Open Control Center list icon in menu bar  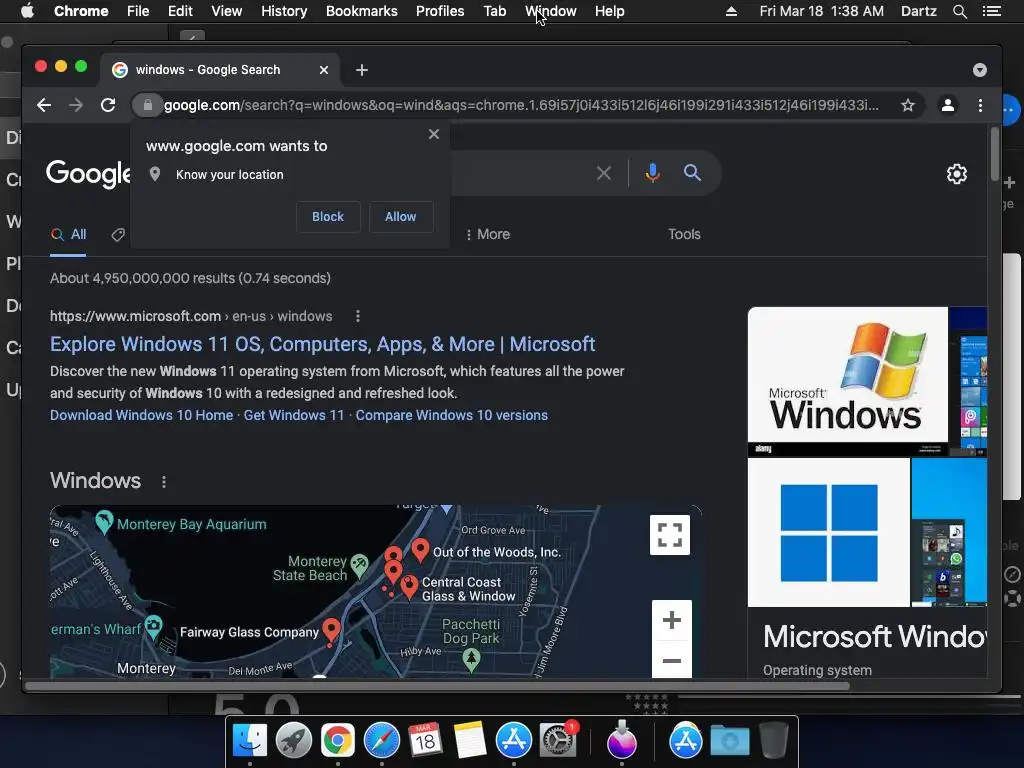pos(991,11)
